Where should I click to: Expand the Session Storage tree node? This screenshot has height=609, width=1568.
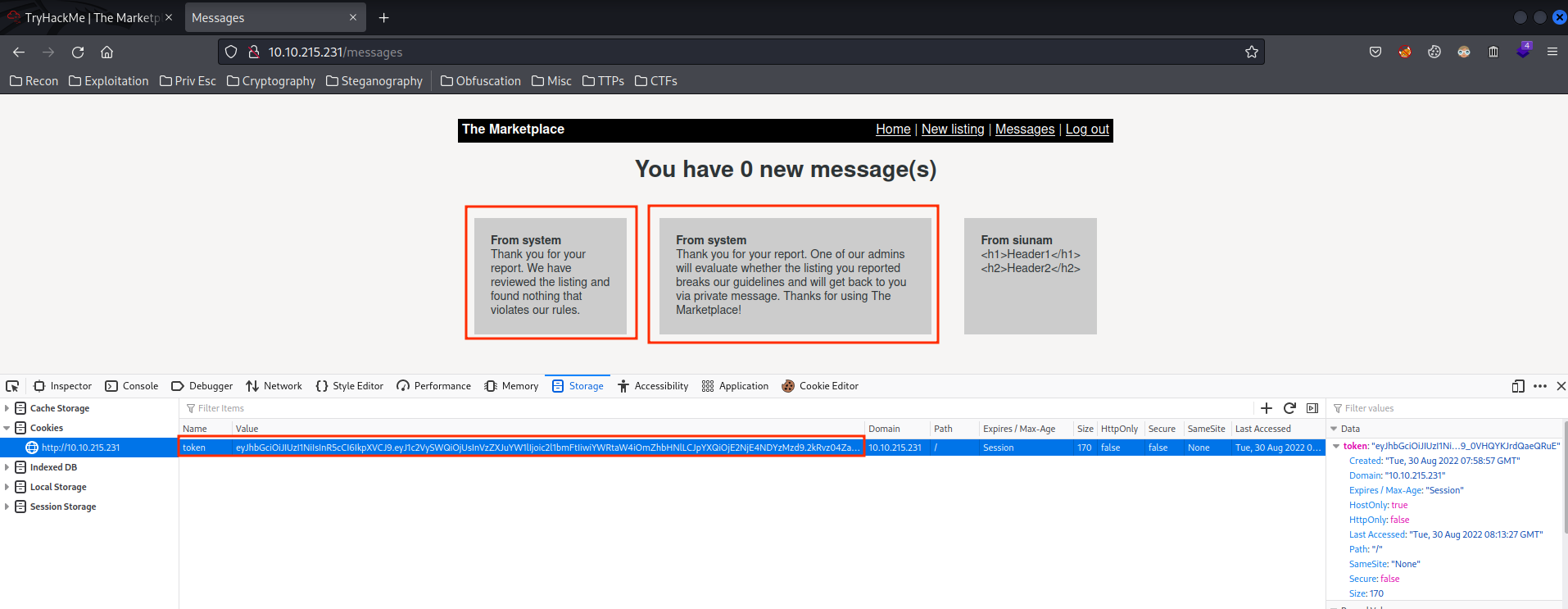(x=7, y=507)
